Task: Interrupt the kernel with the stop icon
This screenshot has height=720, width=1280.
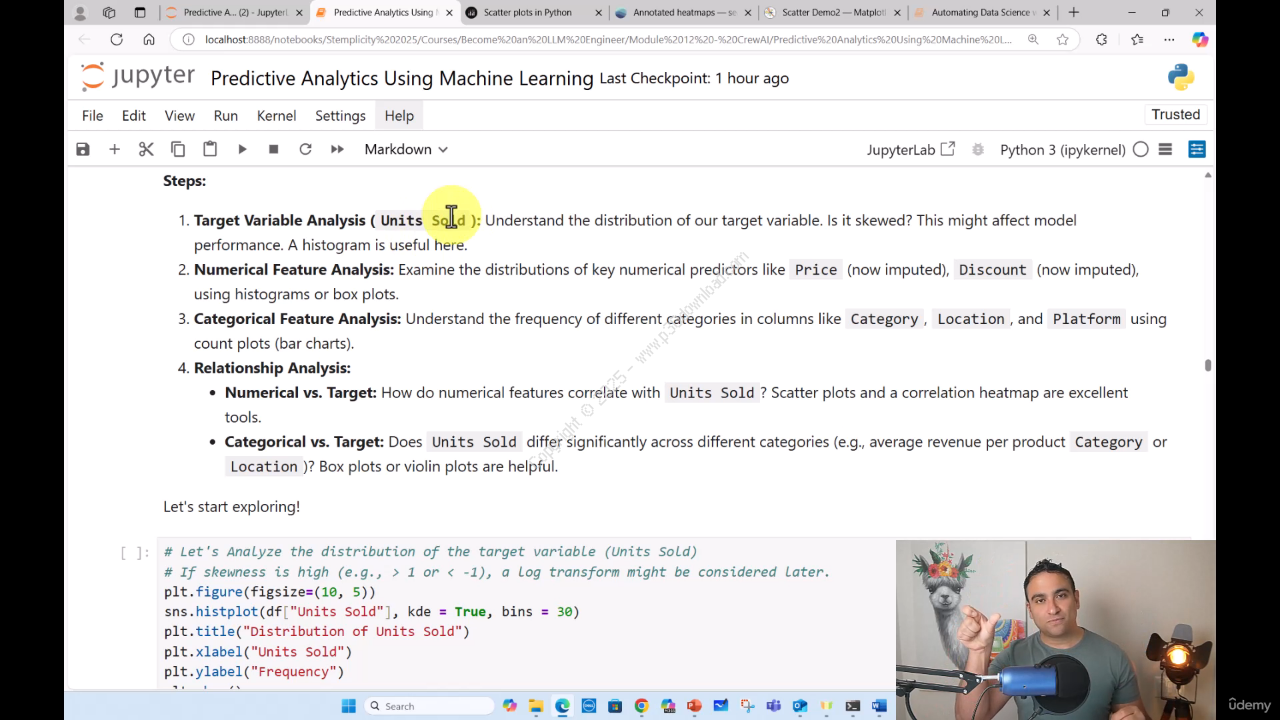Action: point(273,149)
